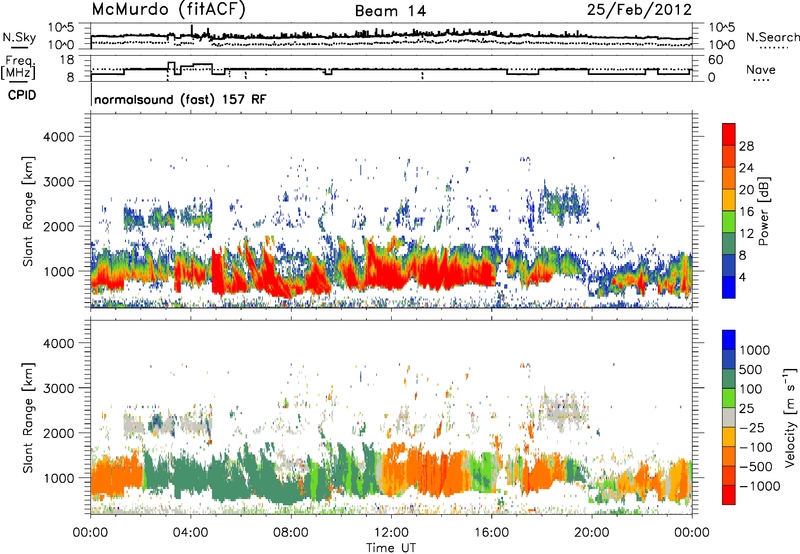Select the CPID row label
This screenshot has width=800, height=554.
(x=22, y=95)
